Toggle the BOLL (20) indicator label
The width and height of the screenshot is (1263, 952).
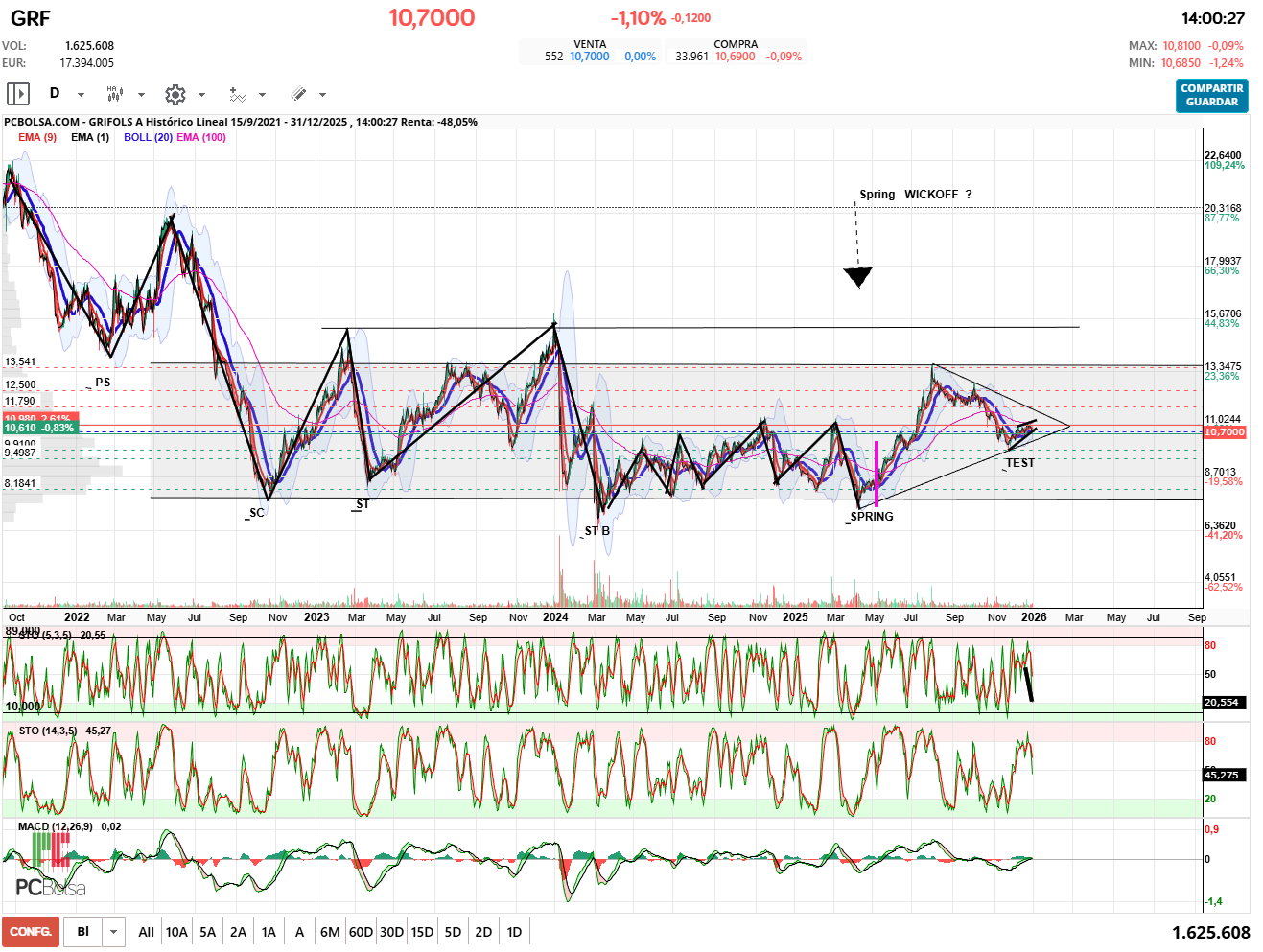tap(148, 137)
